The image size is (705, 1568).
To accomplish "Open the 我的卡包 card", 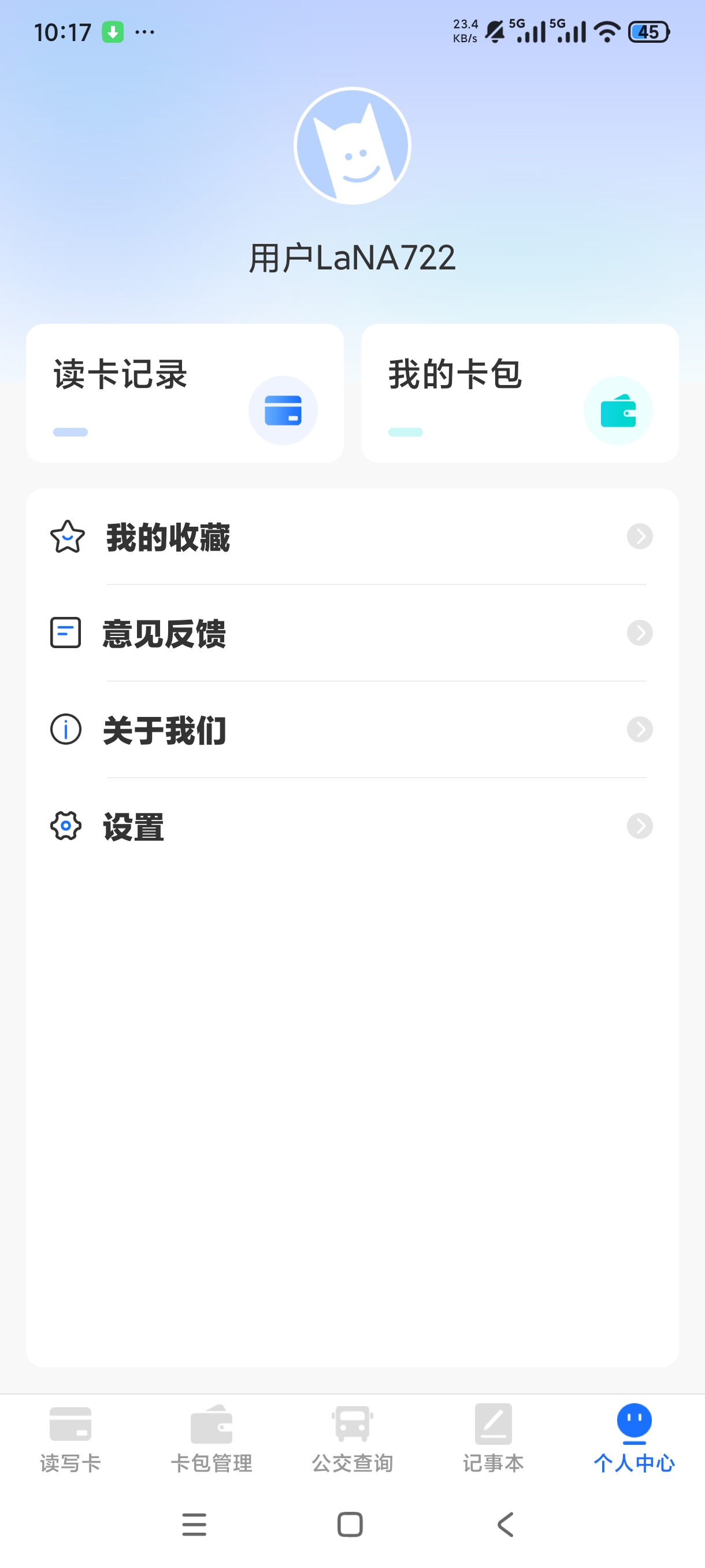I will [520, 393].
